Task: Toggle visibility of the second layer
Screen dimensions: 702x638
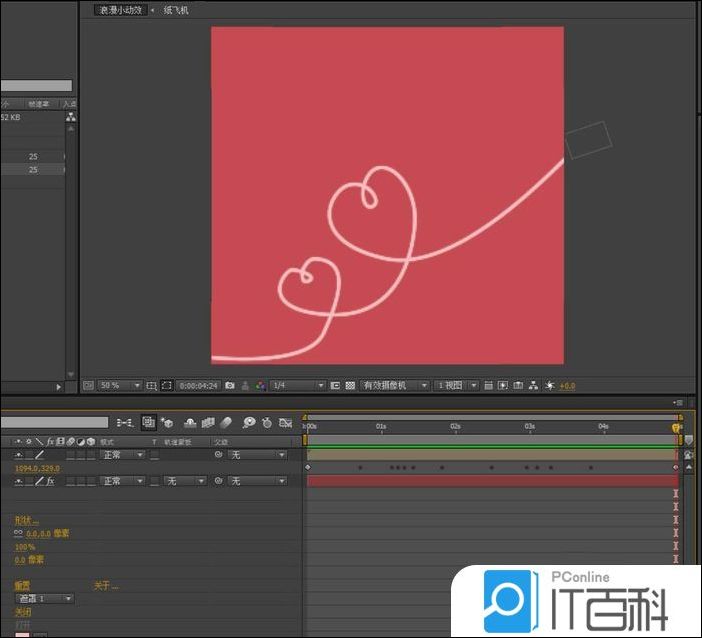Action: (18, 481)
